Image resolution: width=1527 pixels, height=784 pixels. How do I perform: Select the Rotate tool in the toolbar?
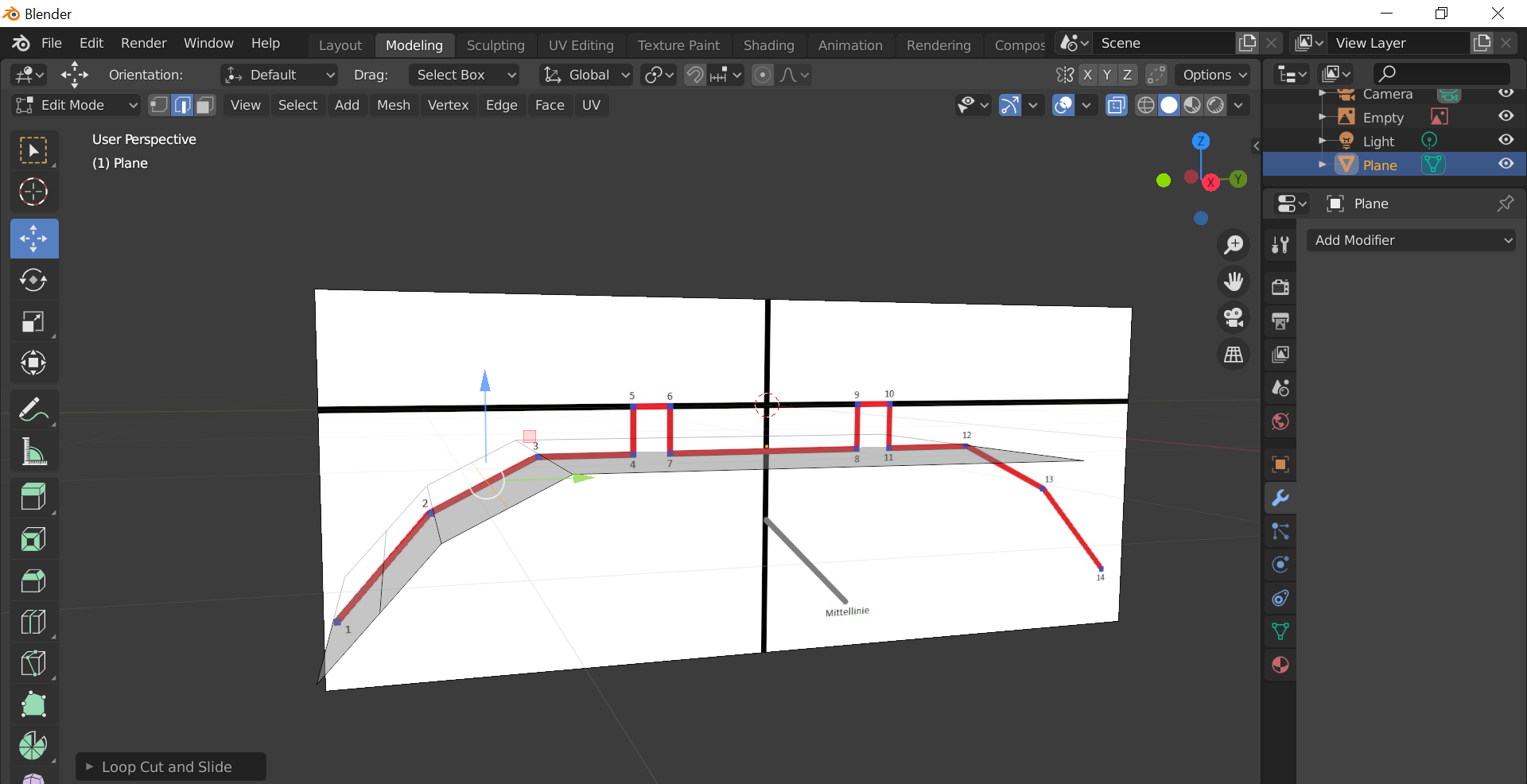(x=33, y=281)
